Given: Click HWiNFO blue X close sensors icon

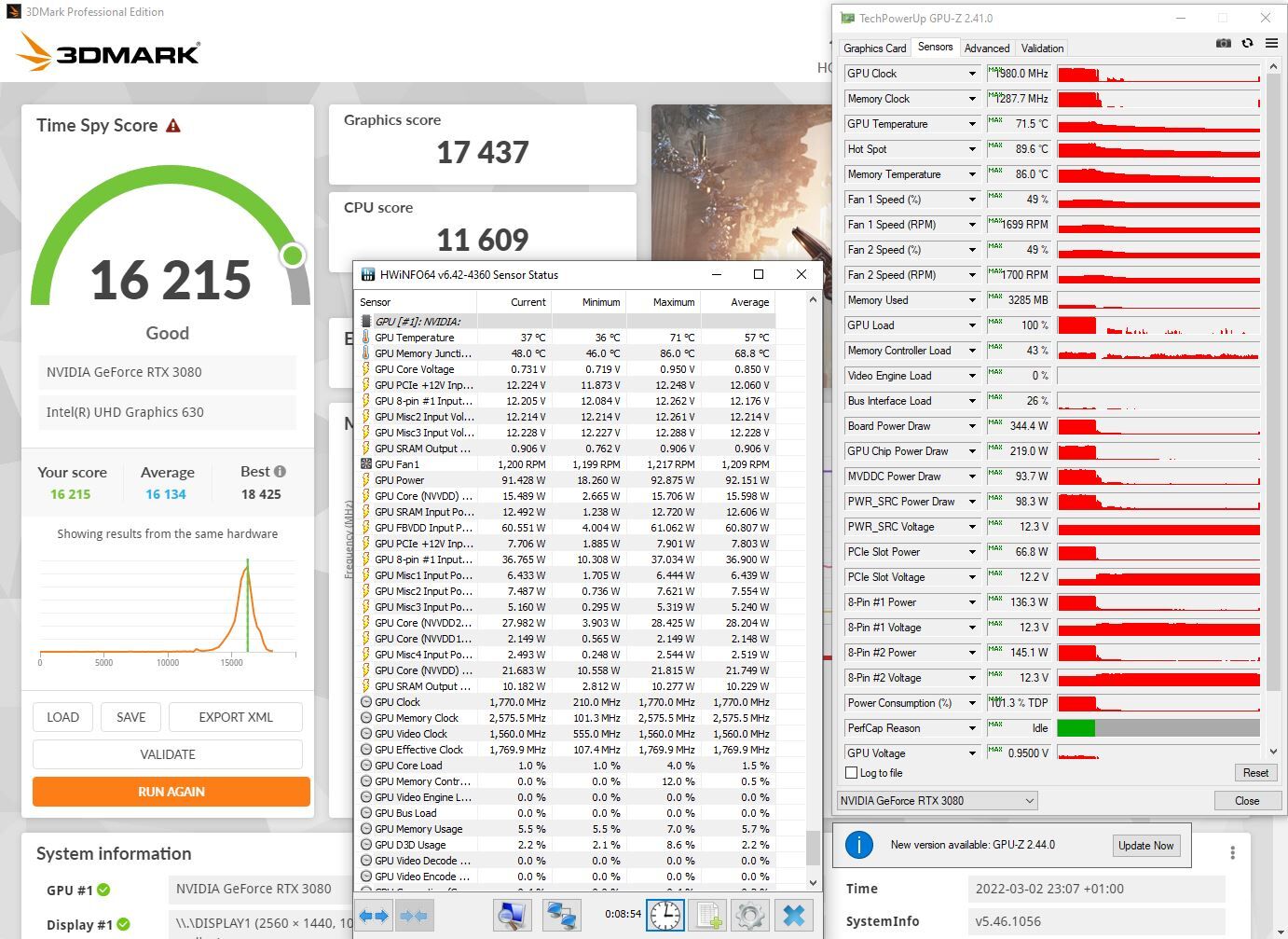Looking at the screenshot, I should point(794,916).
